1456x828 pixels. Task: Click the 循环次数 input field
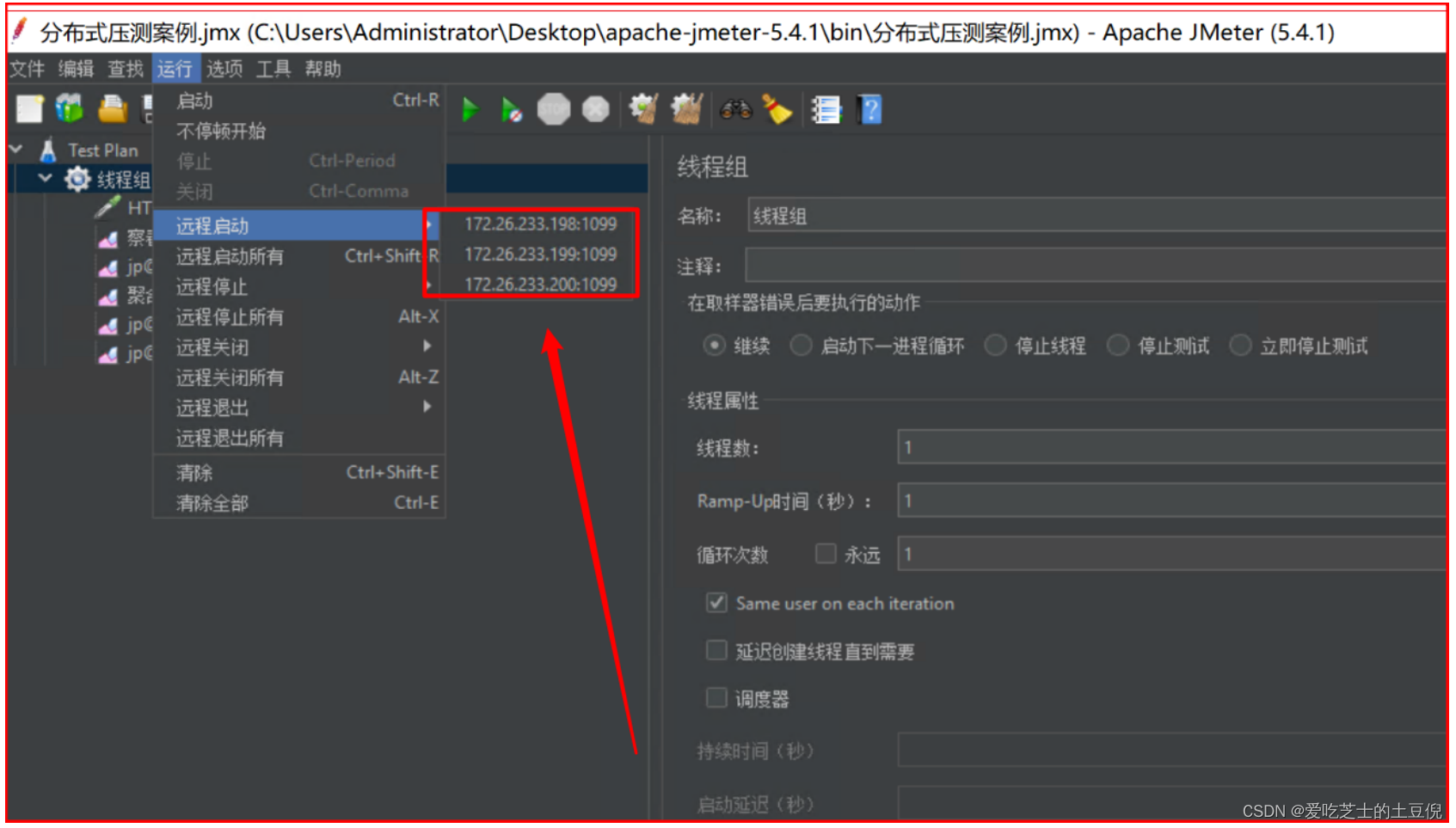pyautogui.click(x=1171, y=554)
